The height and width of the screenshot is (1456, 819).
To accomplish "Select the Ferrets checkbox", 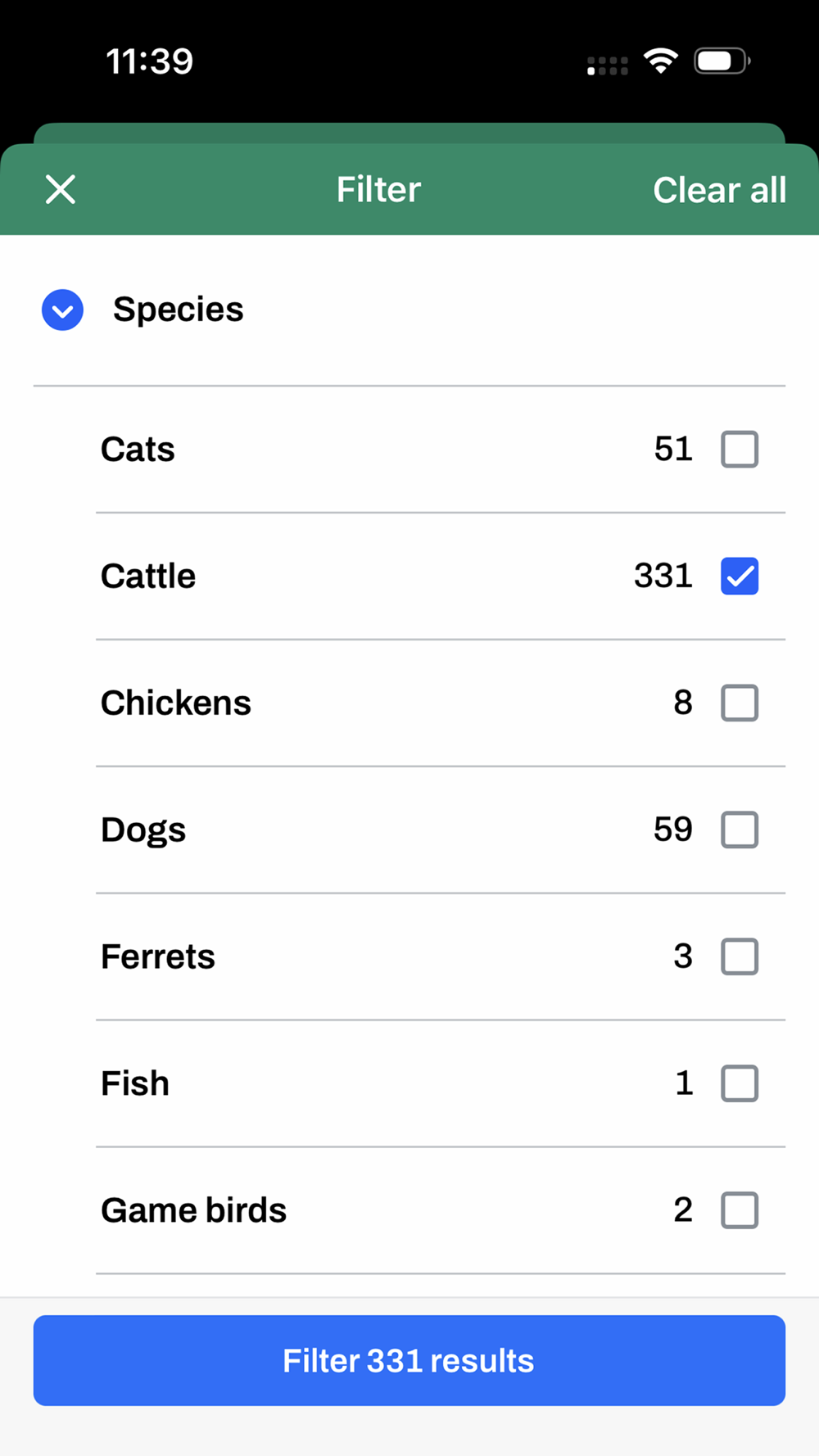I will [x=739, y=956].
